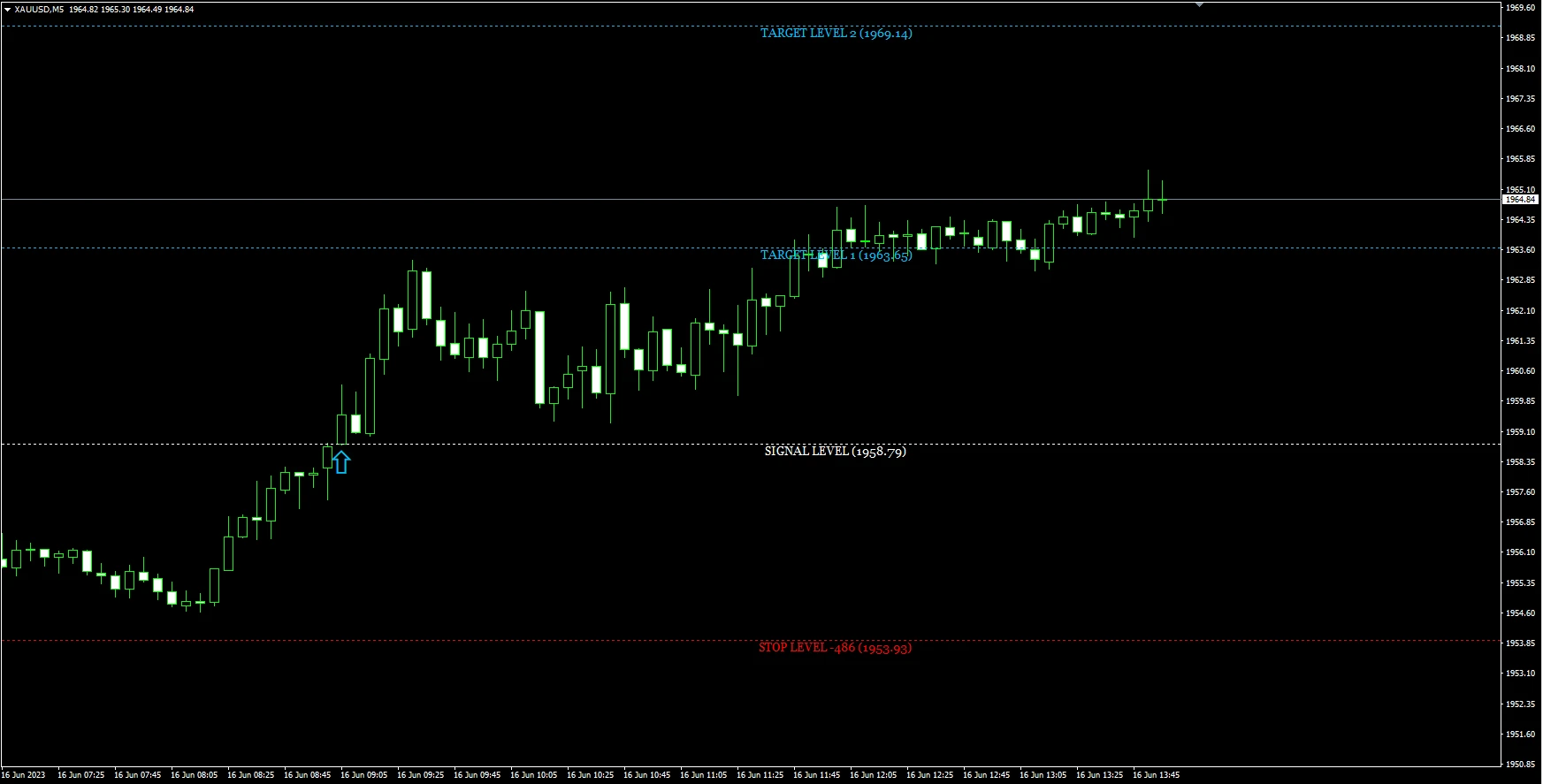Click the chart shift marker on top edge
Viewport: 1543px width, 784px height.
1200,4
